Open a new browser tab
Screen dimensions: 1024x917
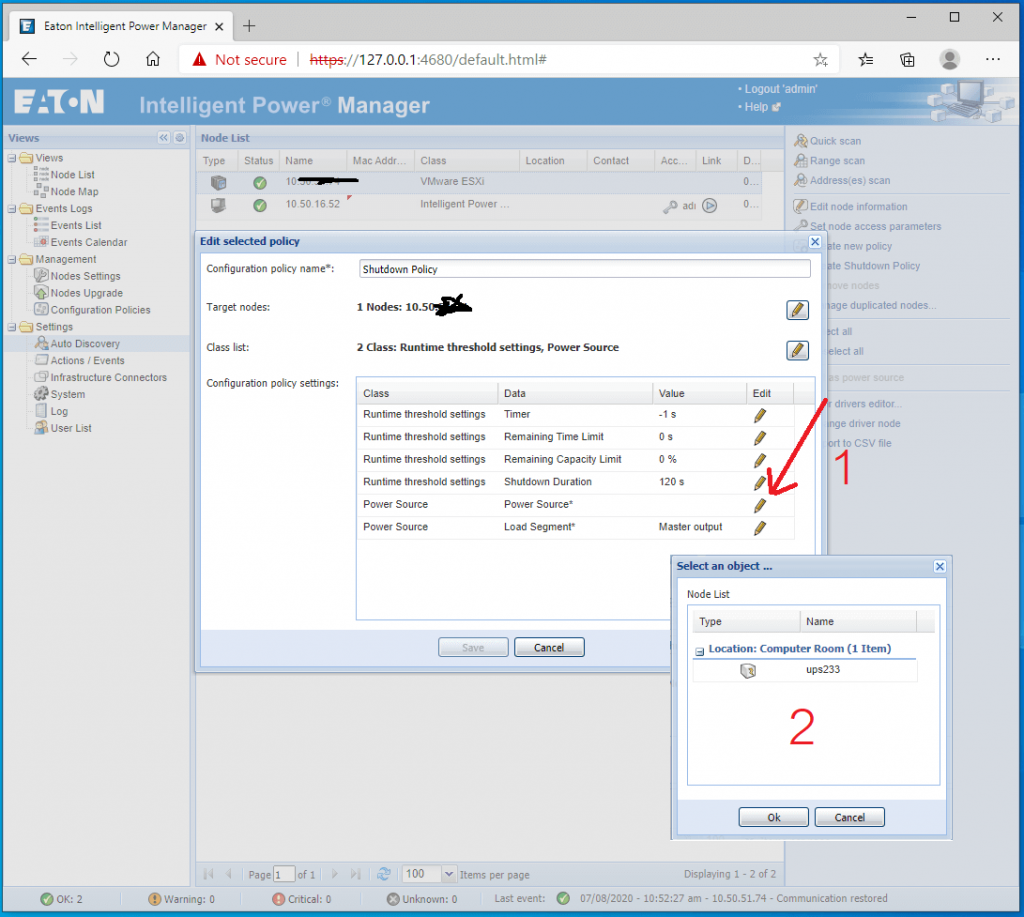pos(249,26)
